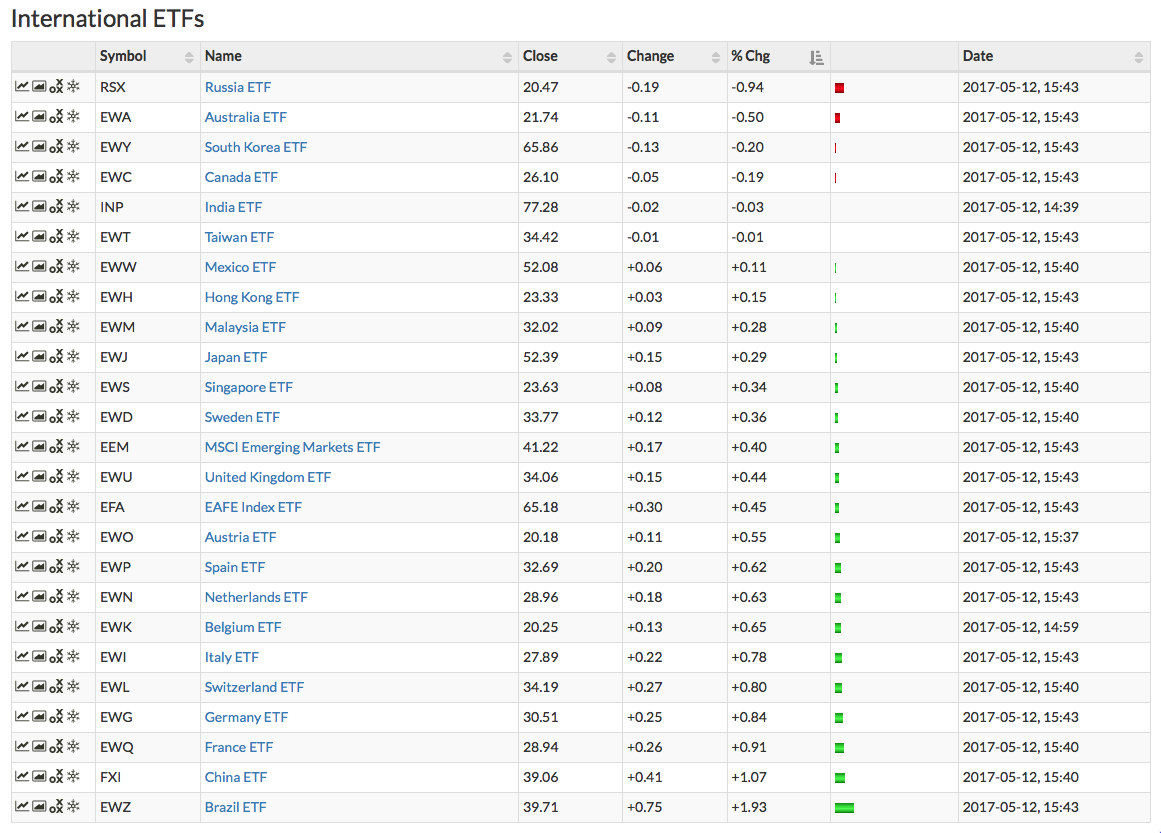1161x833 pixels.
Task: Open the point and figure icon for EWI
Action: (x=56, y=657)
